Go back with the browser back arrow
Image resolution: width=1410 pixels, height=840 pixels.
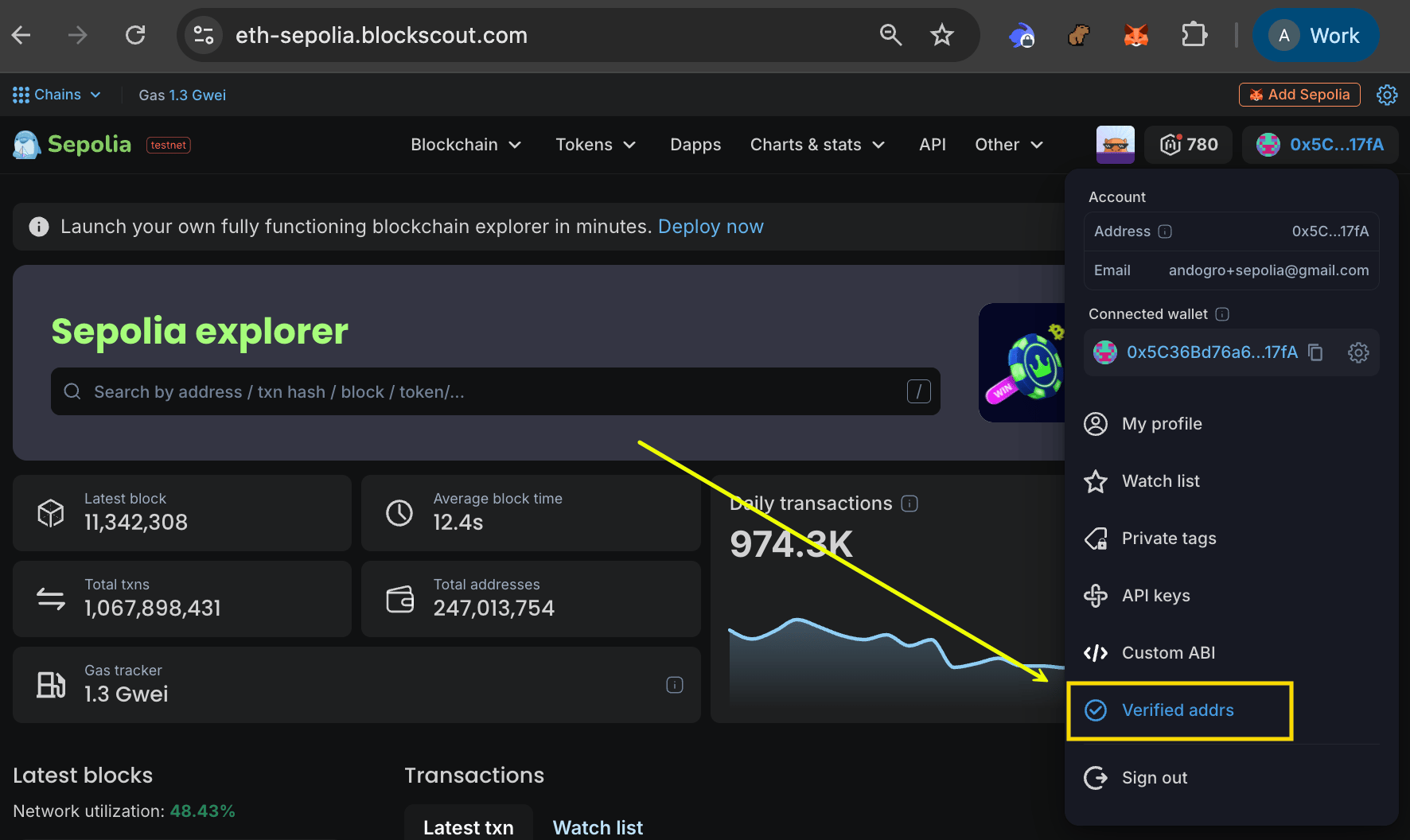coord(21,35)
